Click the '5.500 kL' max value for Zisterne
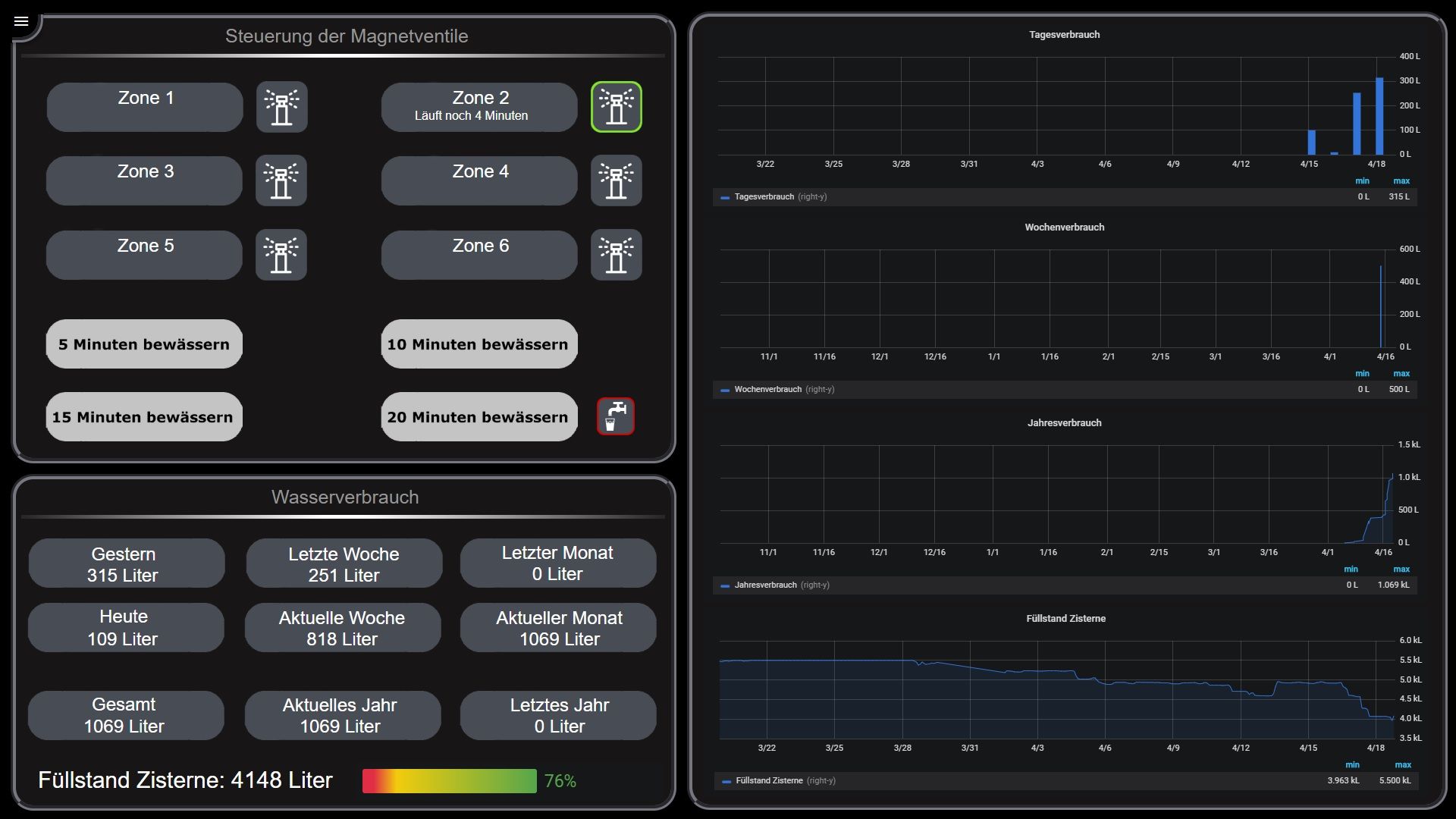This screenshot has height=819, width=1456. (x=1395, y=781)
